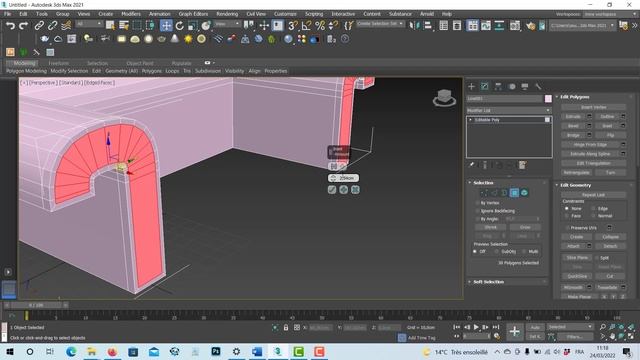The height and width of the screenshot is (360, 640).
Task: Open the Motion command panel tab
Action: pos(512,87)
